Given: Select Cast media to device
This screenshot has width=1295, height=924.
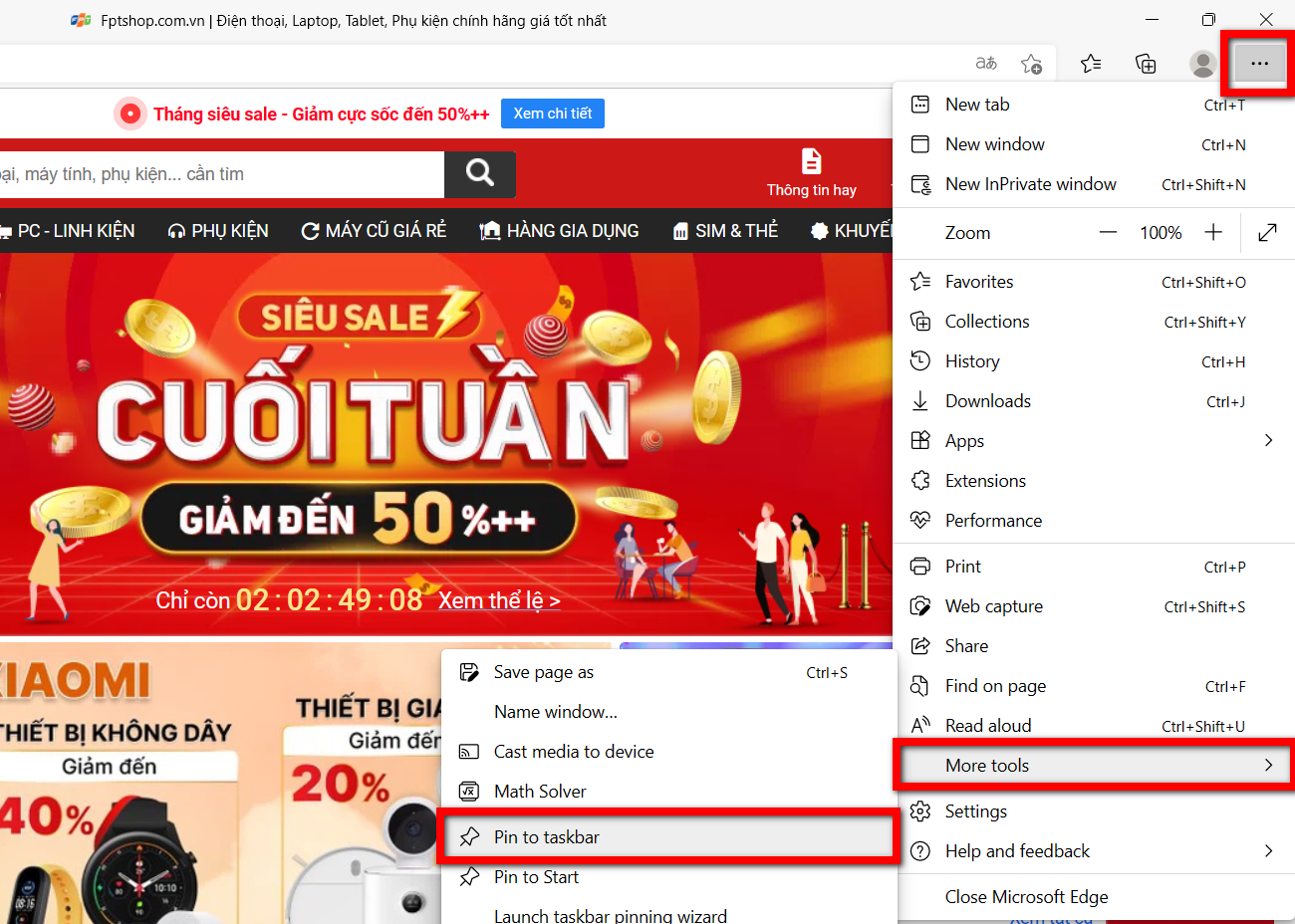Looking at the screenshot, I should pyautogui.click(x=669, y=752).
